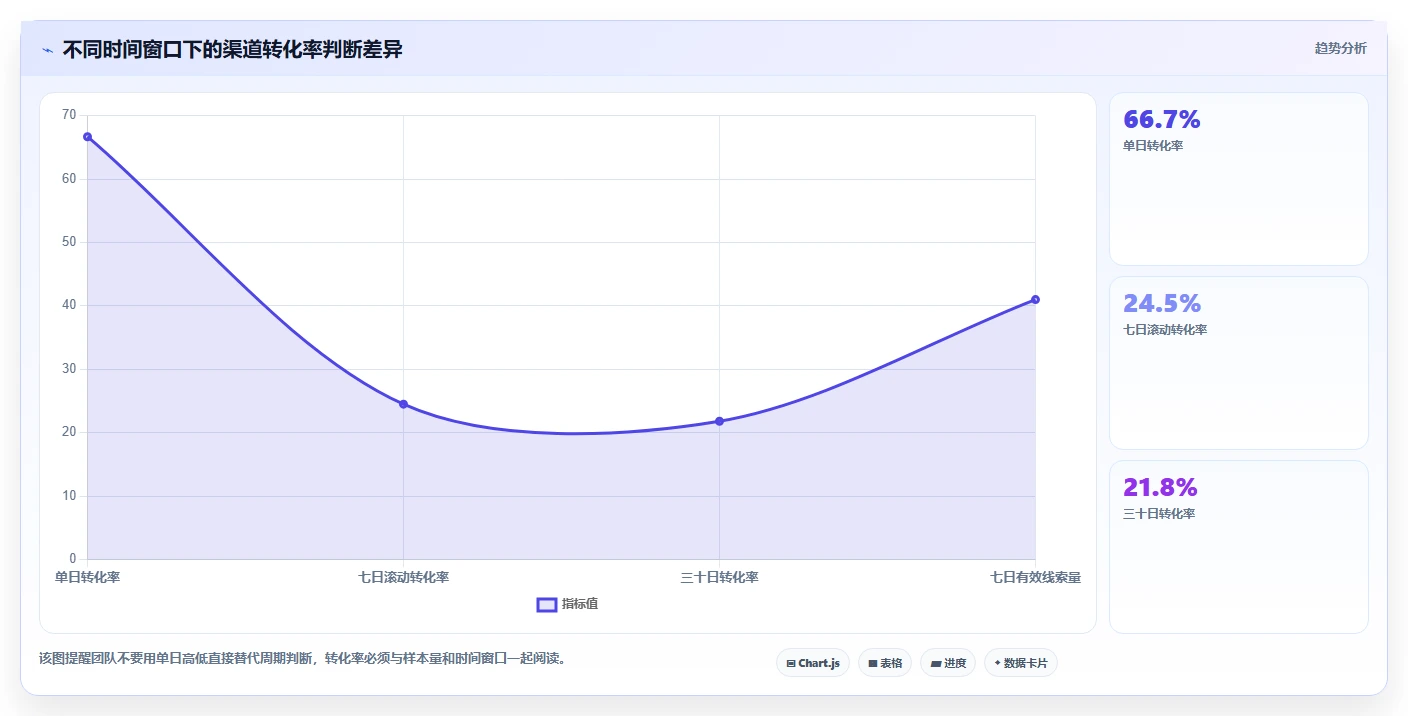Click the icon inside the 数据卡片 tag

click(x=998, y=663)
